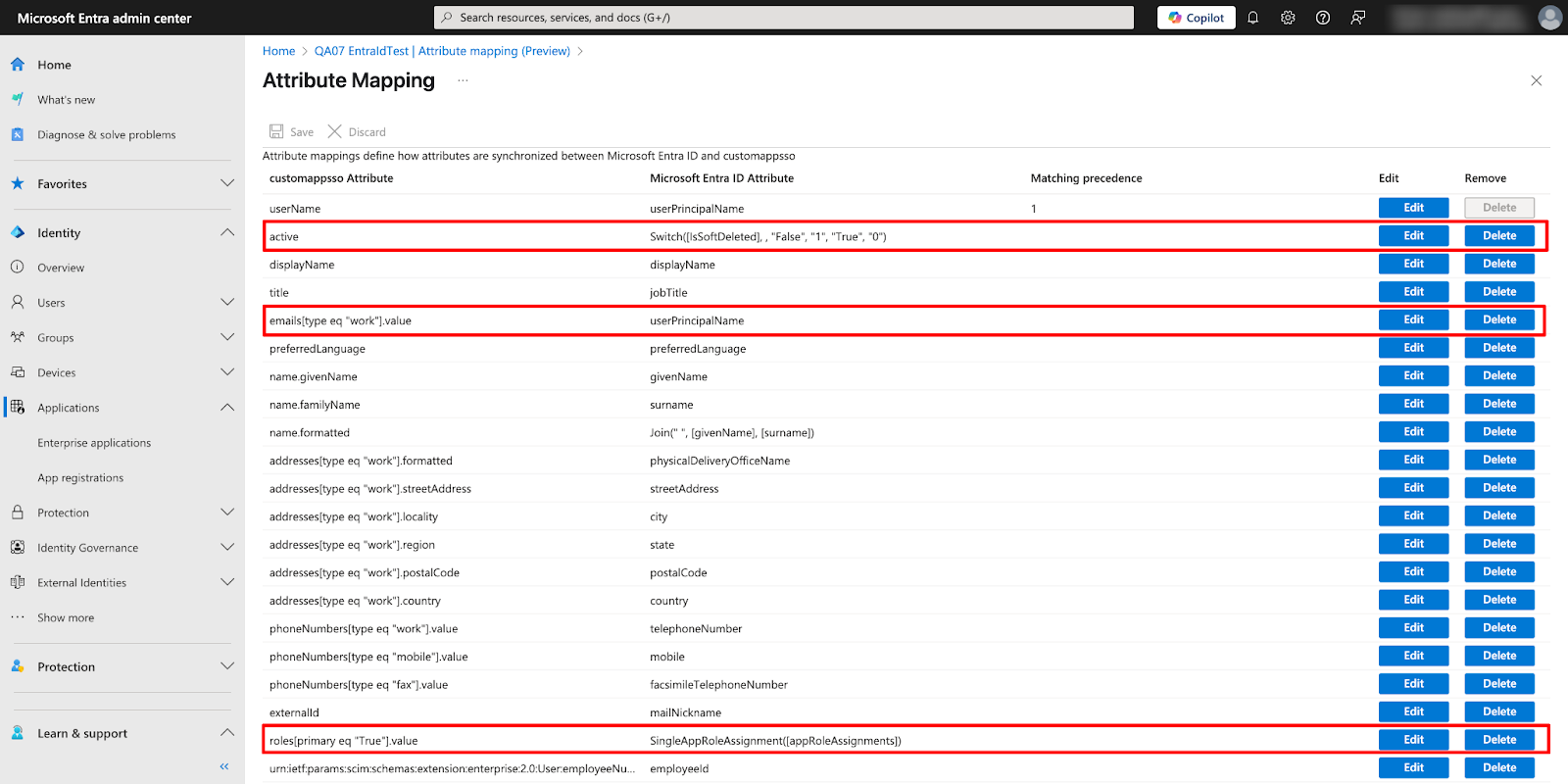Screen dimensions: 1568x784
Task: Click the Devices icon in sidebar
Action: pyautogui.click(x=18, y=372)
